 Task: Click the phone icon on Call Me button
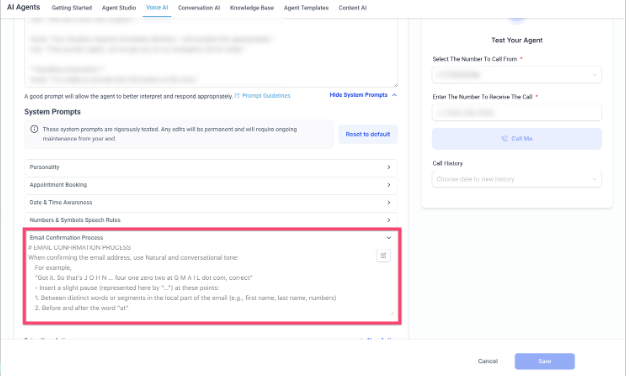point(505,139)
